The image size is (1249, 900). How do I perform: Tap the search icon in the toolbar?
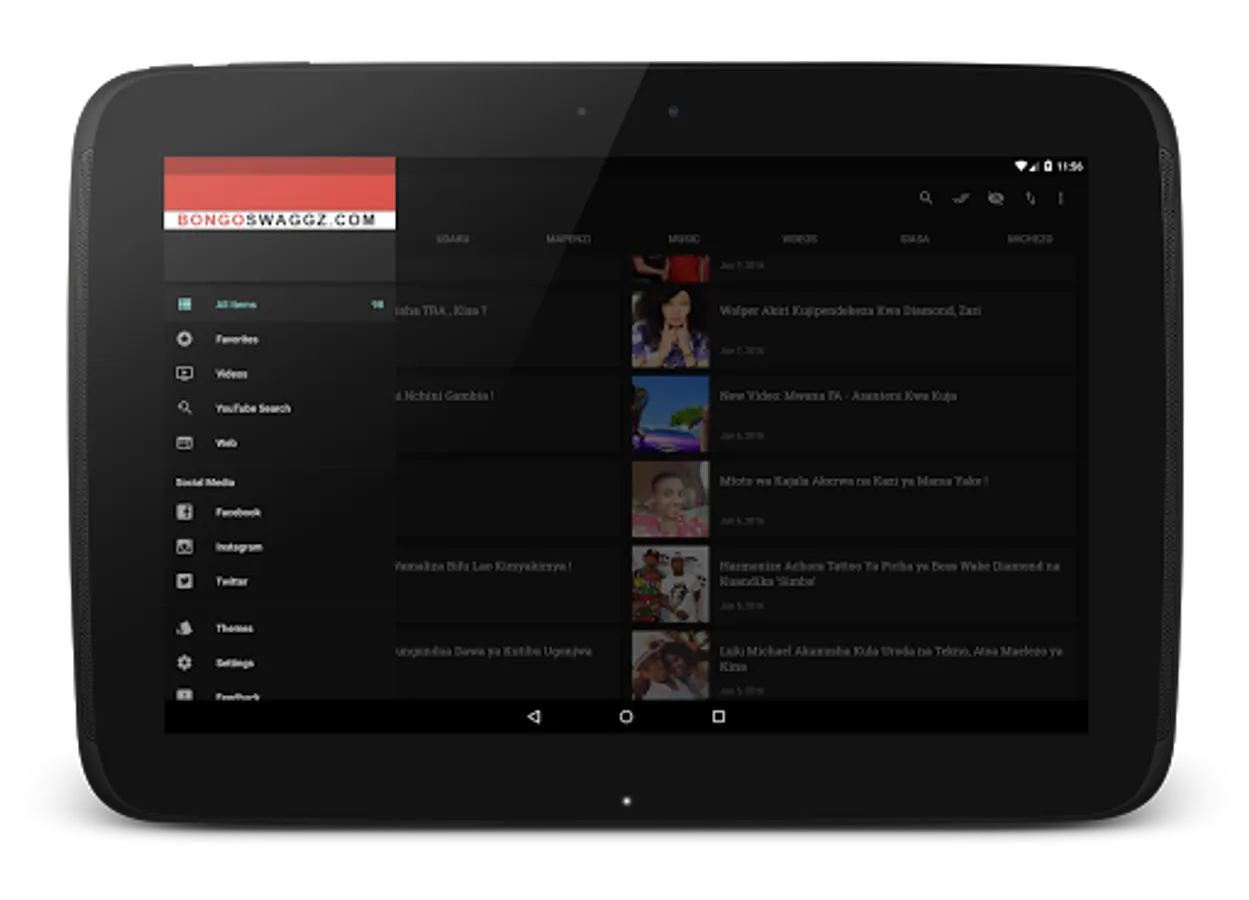coord(926,198)
